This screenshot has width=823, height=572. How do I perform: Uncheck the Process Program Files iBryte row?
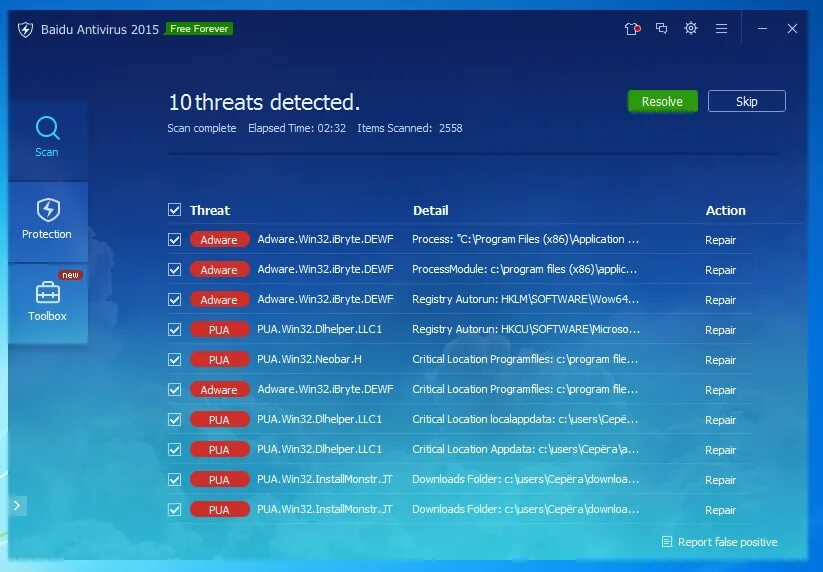tap(174, 240)
